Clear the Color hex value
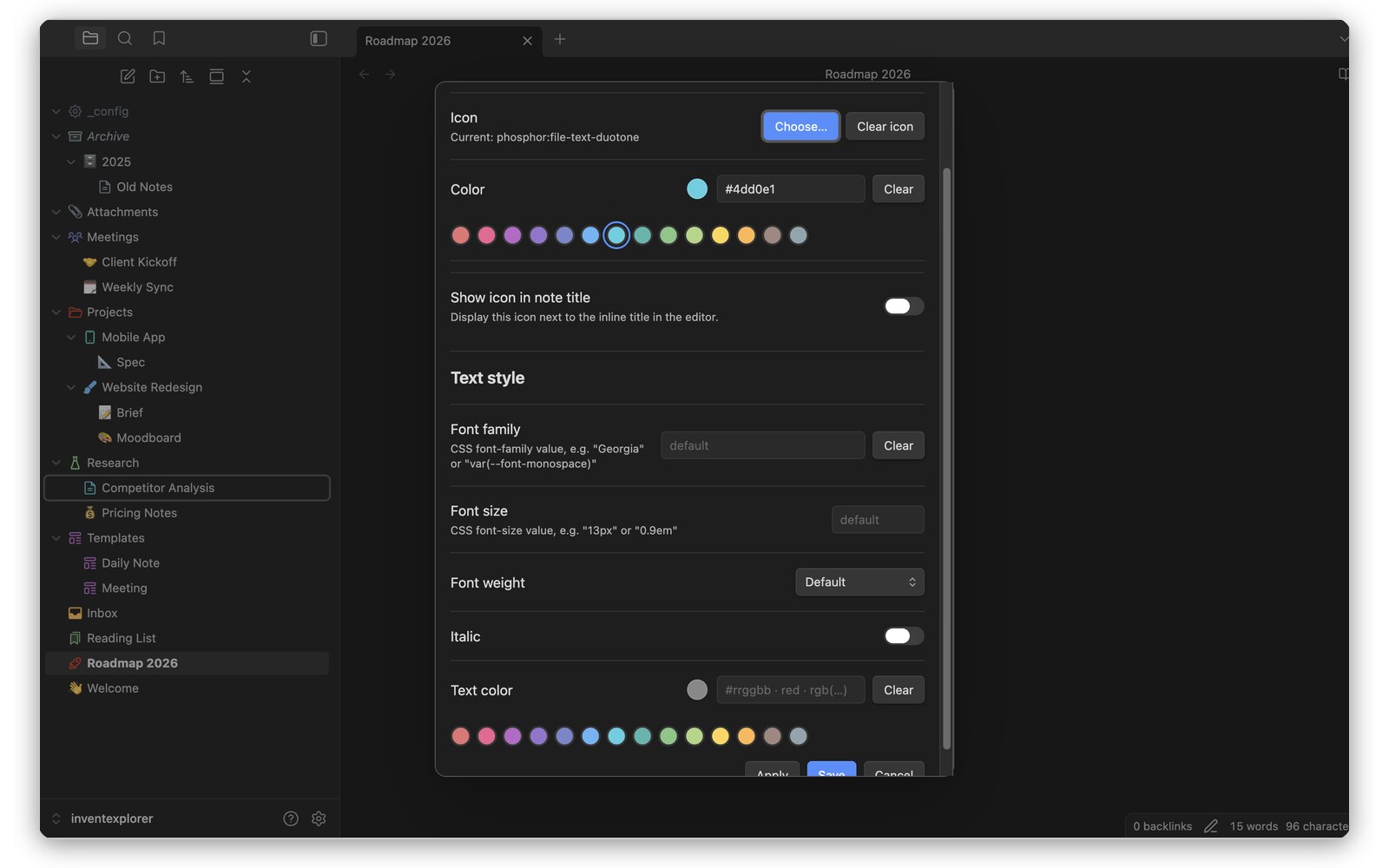The height and width of the screenshot is (868, 1389). [899, 189]
